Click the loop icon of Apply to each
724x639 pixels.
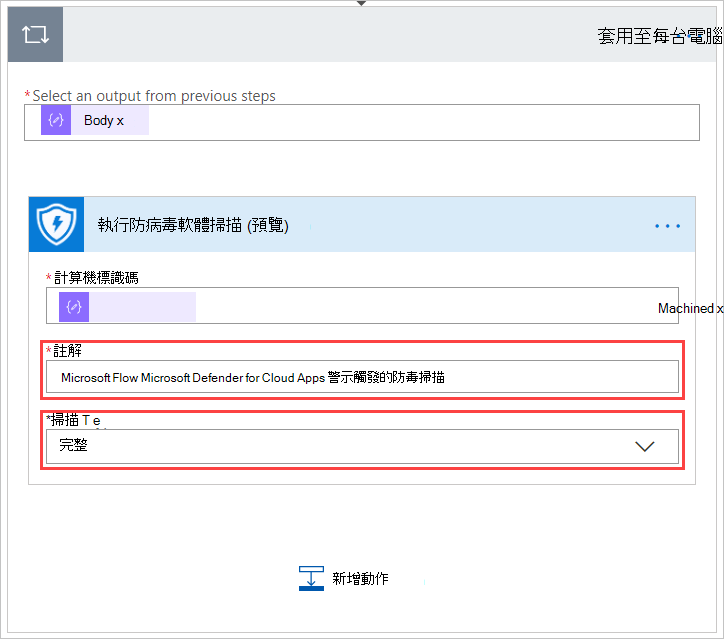click(x=36, y=34)
